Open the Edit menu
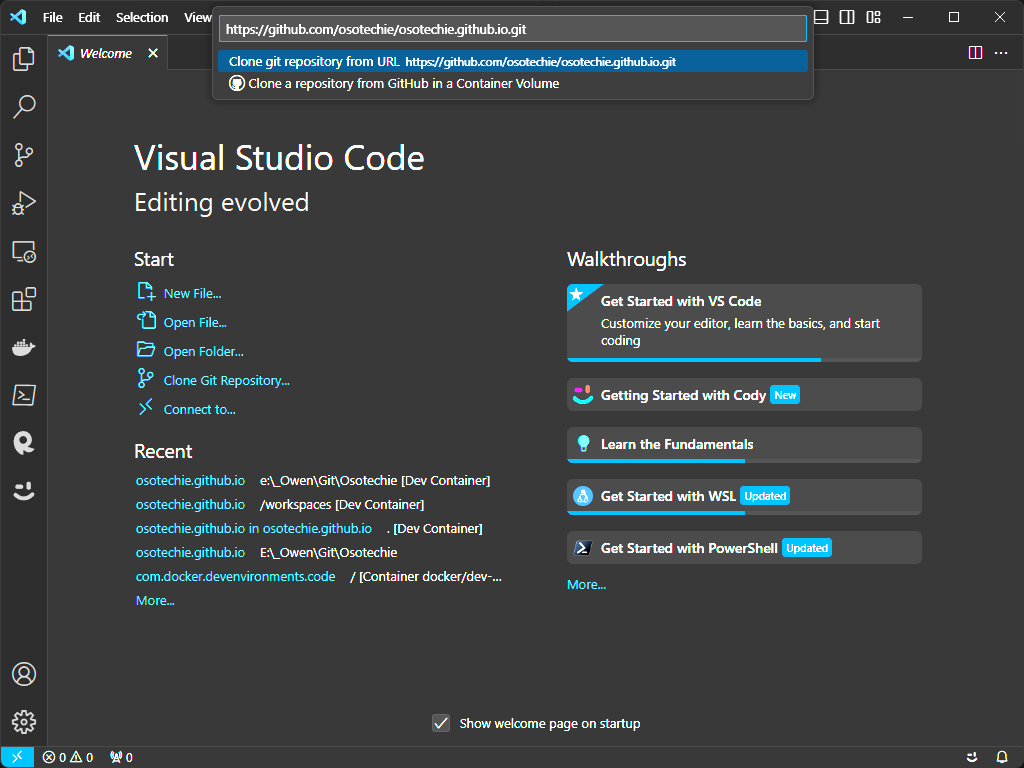This screenshot has height=768, width=1024. tap(89, 17)
